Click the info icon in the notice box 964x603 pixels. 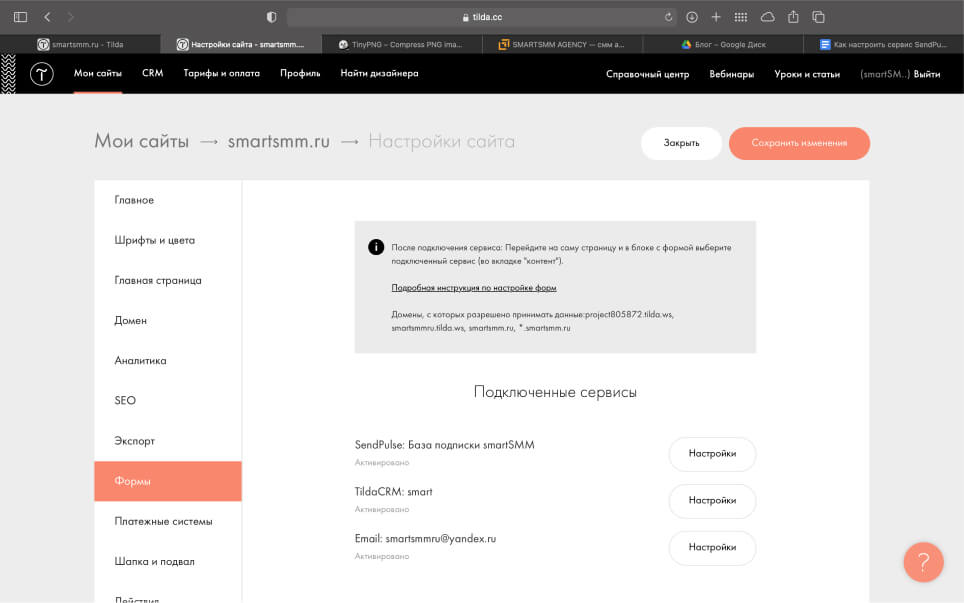376,247
